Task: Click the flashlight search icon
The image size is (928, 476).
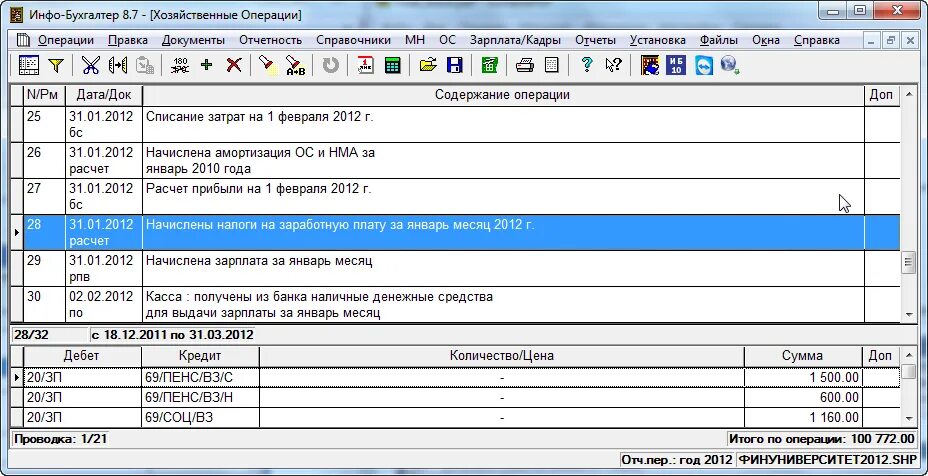Action: point(268,65)
